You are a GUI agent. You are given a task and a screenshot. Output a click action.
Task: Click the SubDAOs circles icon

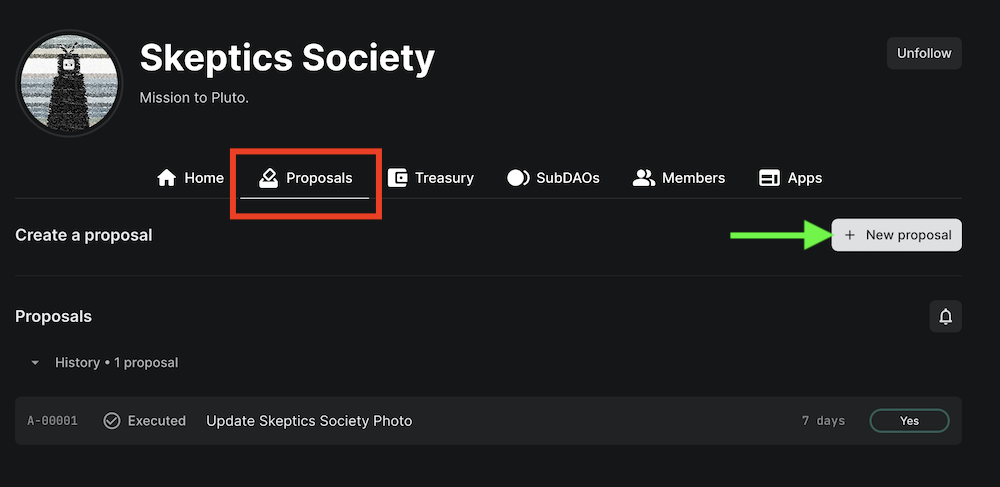click(518, 178)
